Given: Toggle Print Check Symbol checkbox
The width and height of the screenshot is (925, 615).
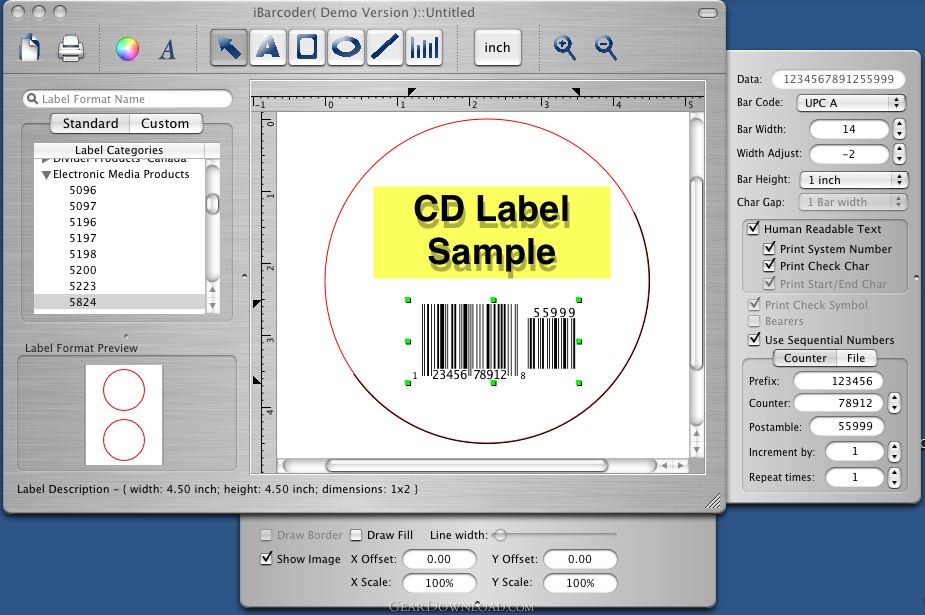Looking at the screenshot, I should click(754, 304).
